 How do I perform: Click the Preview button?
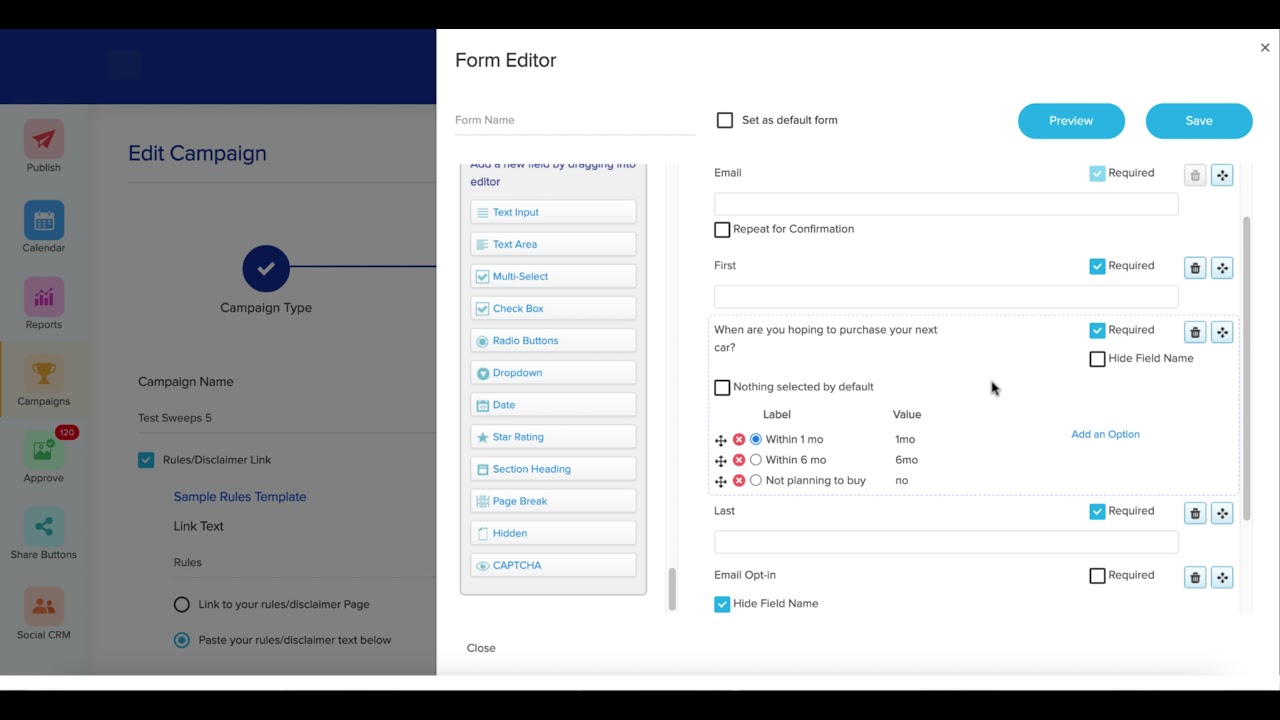pyautogui.click(x=1071, y=121)
